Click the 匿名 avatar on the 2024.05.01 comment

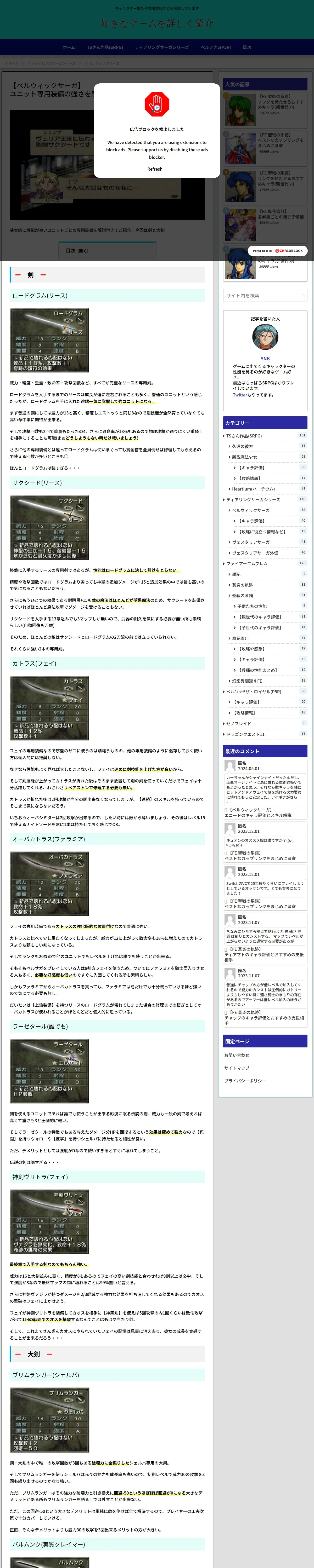[230, 766]
